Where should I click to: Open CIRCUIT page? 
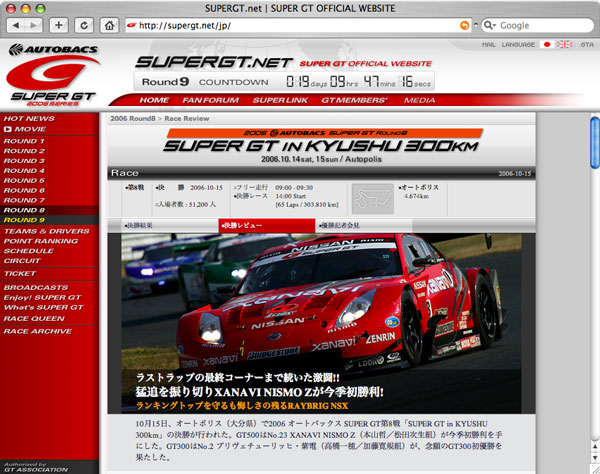click(22, 261)
